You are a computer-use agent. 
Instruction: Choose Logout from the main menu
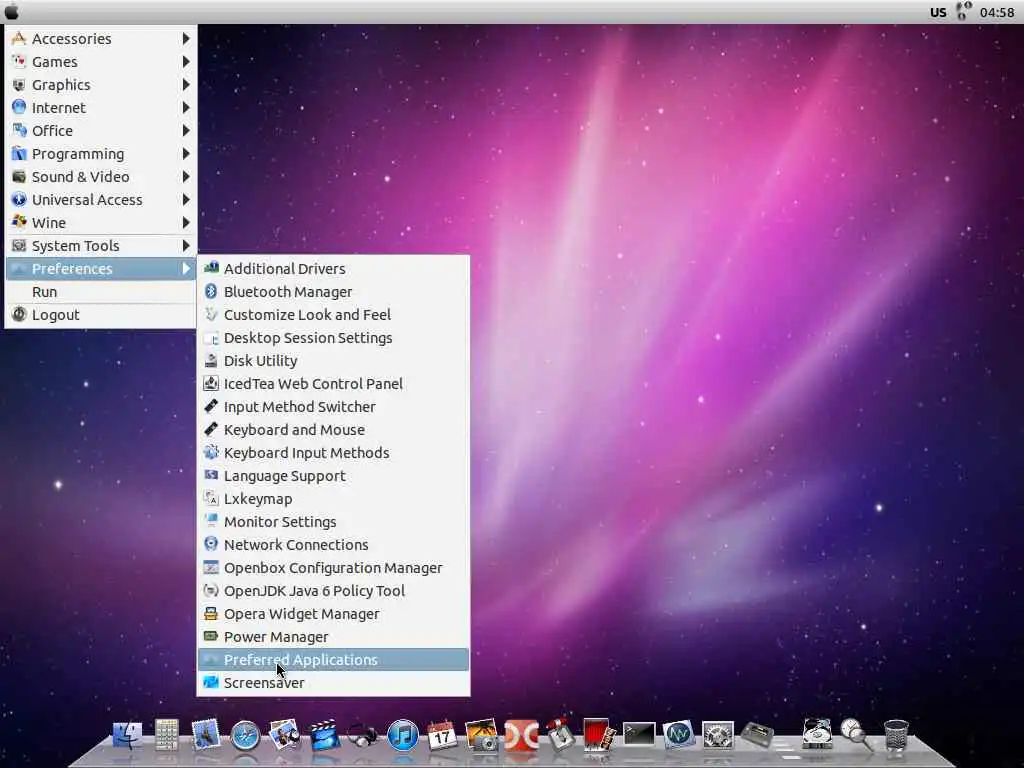[x=101, y=315]
